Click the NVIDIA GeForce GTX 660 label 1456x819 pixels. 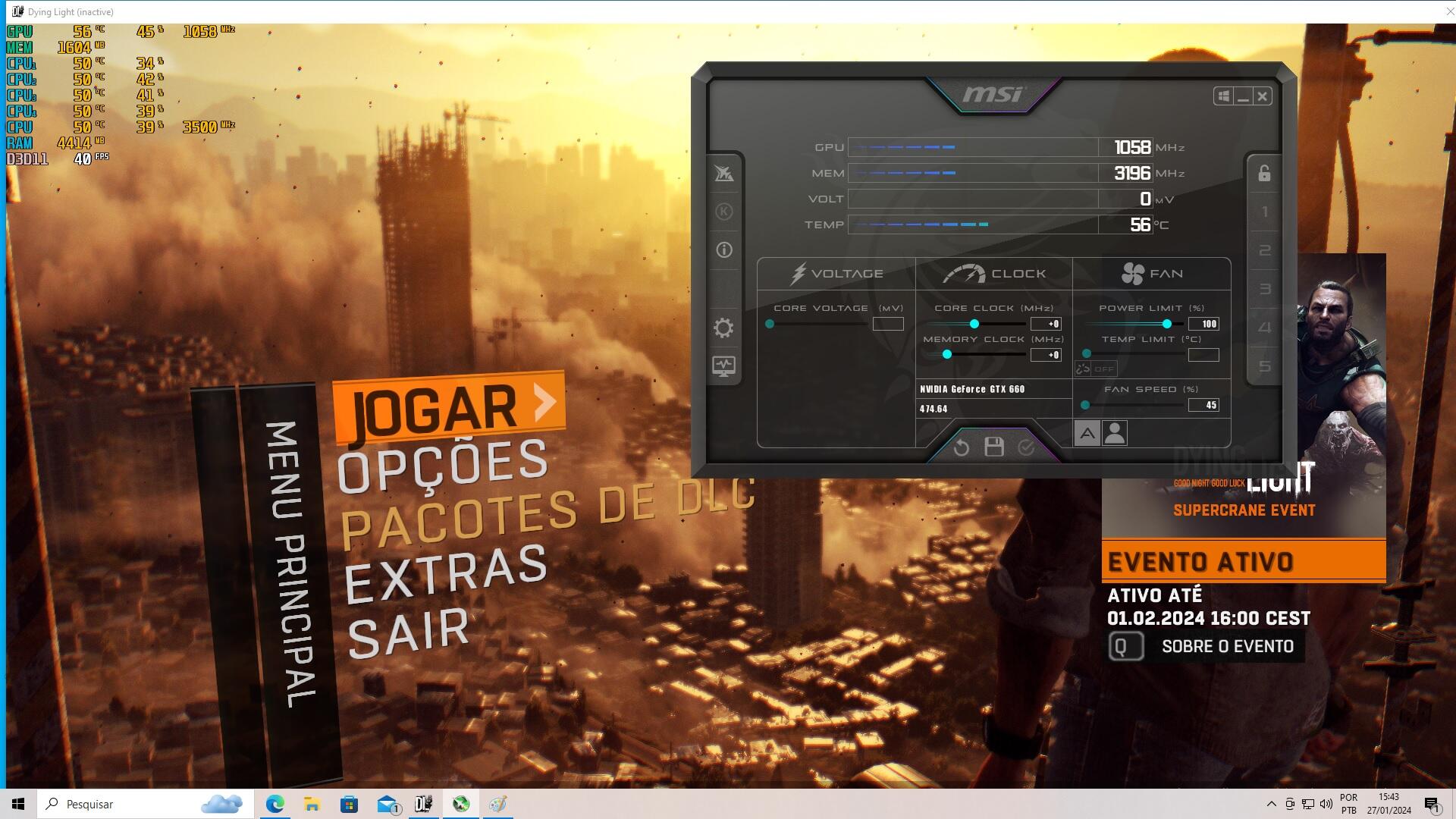972,389
